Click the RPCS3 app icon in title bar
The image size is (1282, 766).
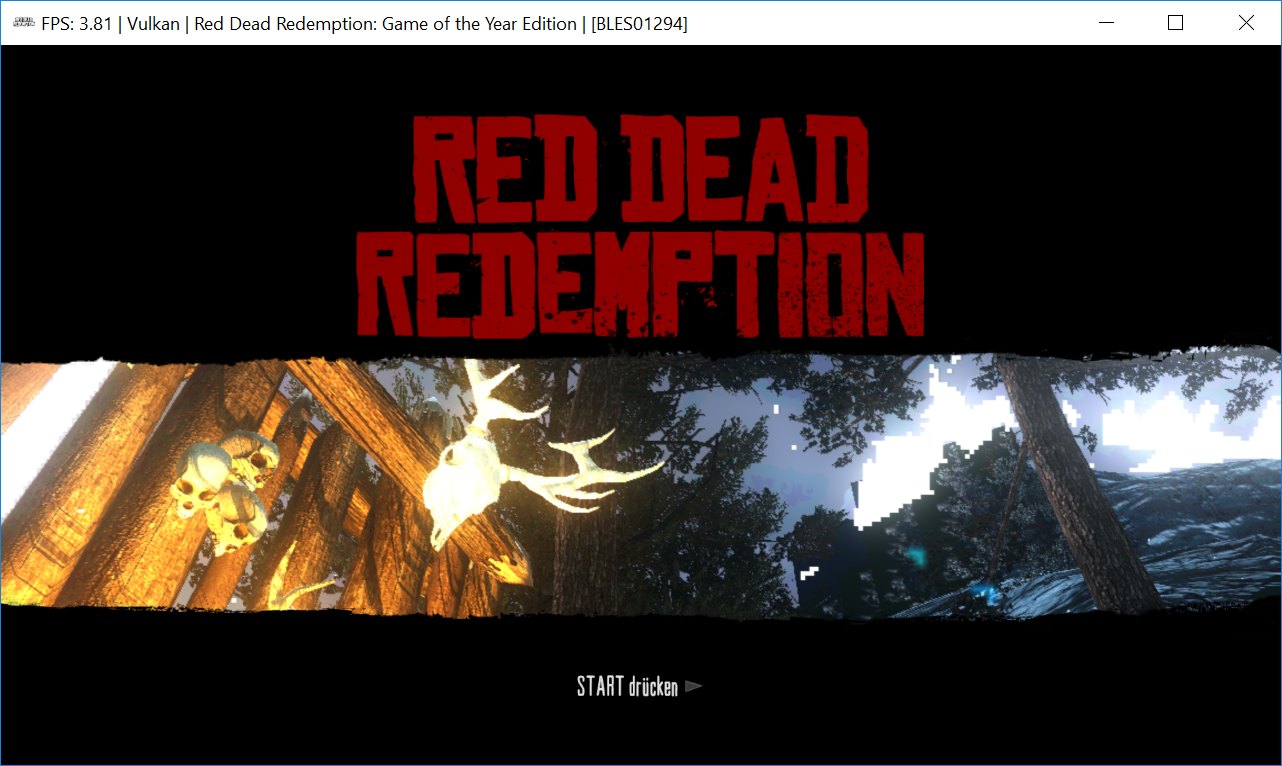(23, 23)
